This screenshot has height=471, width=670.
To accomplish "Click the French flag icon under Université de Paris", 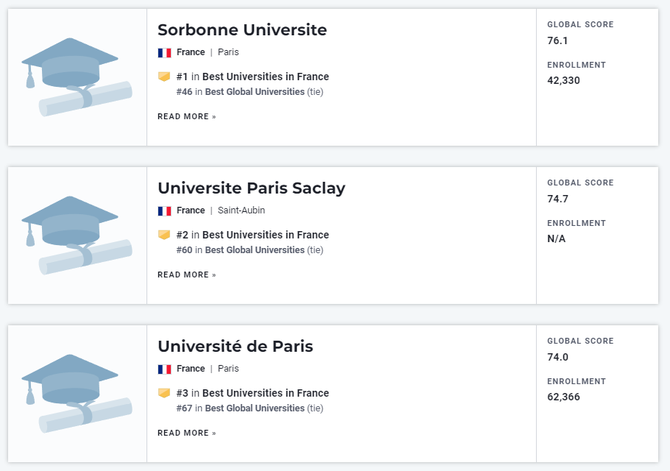I will (x=165, y=369).
